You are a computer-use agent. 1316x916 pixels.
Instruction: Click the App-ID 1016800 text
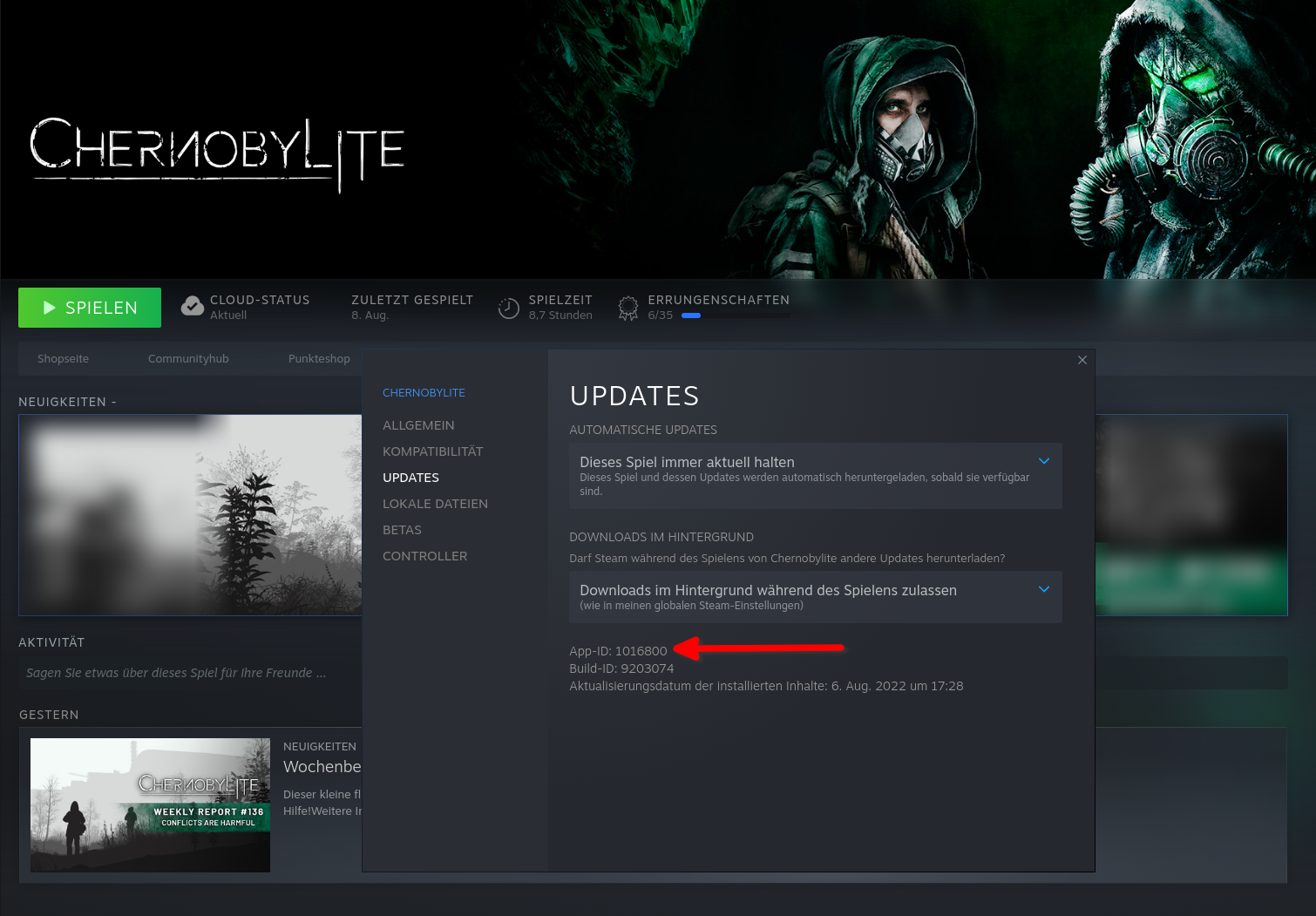[x=618, y=651]
